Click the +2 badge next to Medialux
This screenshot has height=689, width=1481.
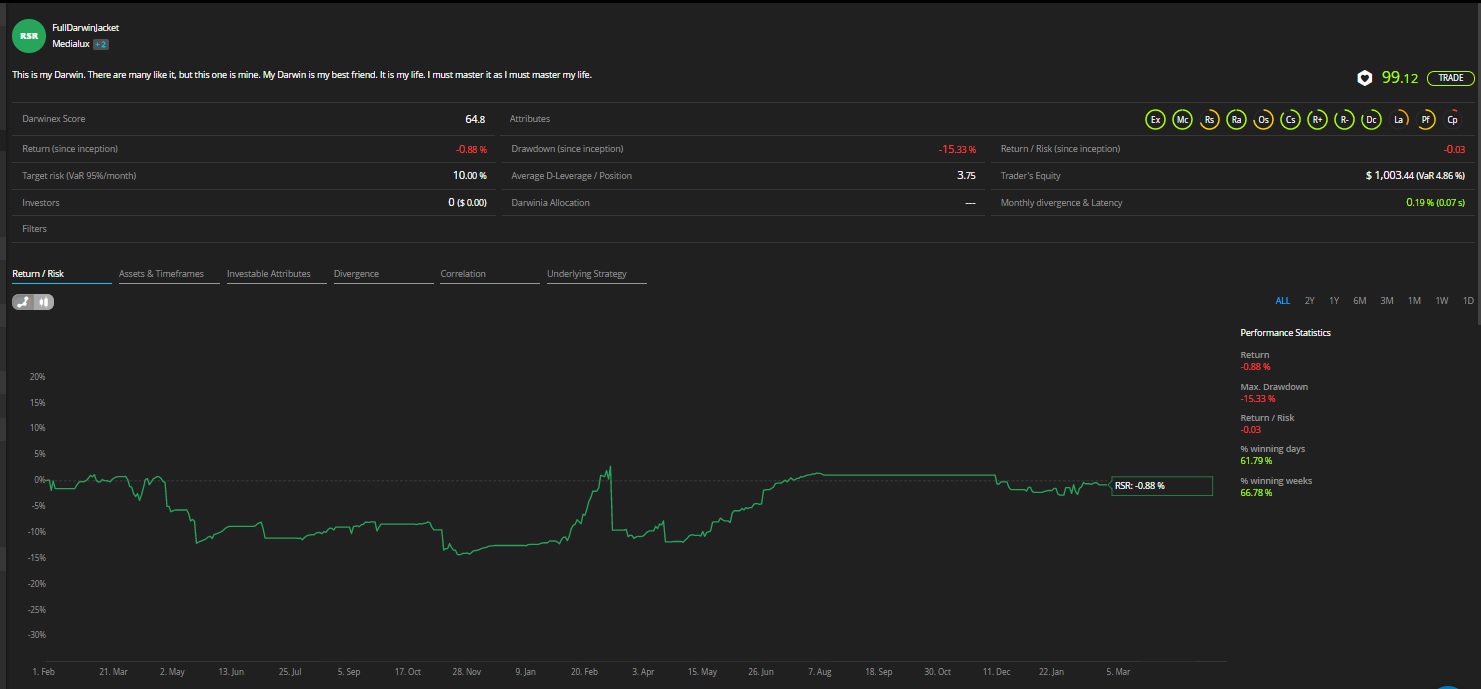pyautogui.click(x=101, y=44)
